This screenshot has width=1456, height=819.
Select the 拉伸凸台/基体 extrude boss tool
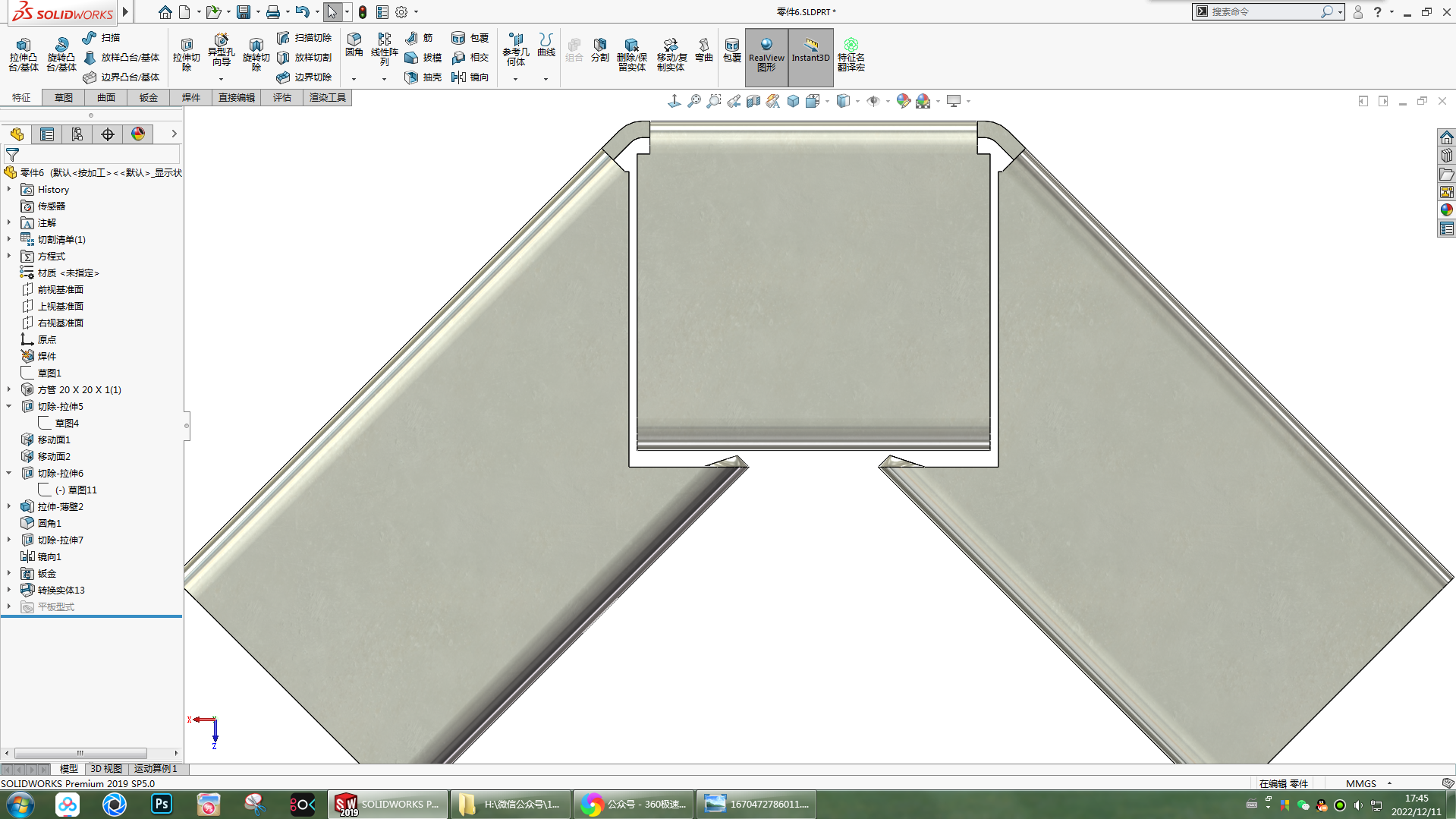pos(24,55)
